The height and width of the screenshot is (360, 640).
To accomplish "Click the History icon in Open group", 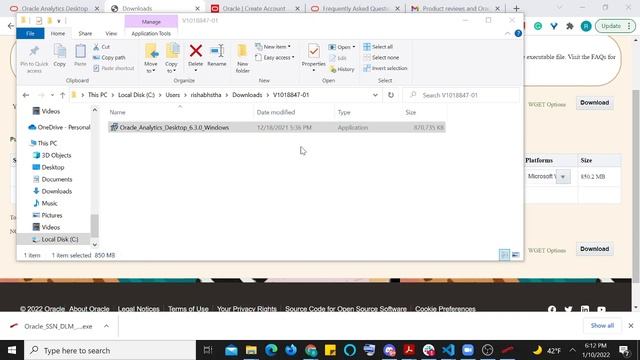I will point(342,69).
